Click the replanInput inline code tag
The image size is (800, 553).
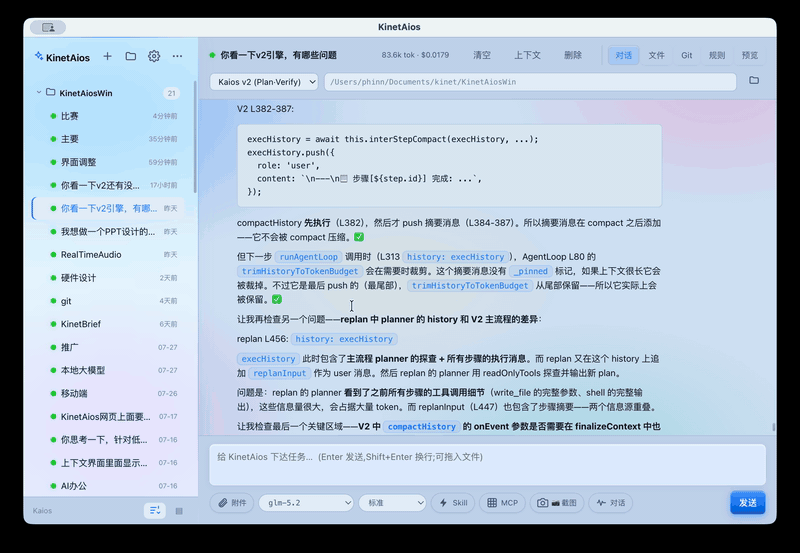[x=280, y=373]
